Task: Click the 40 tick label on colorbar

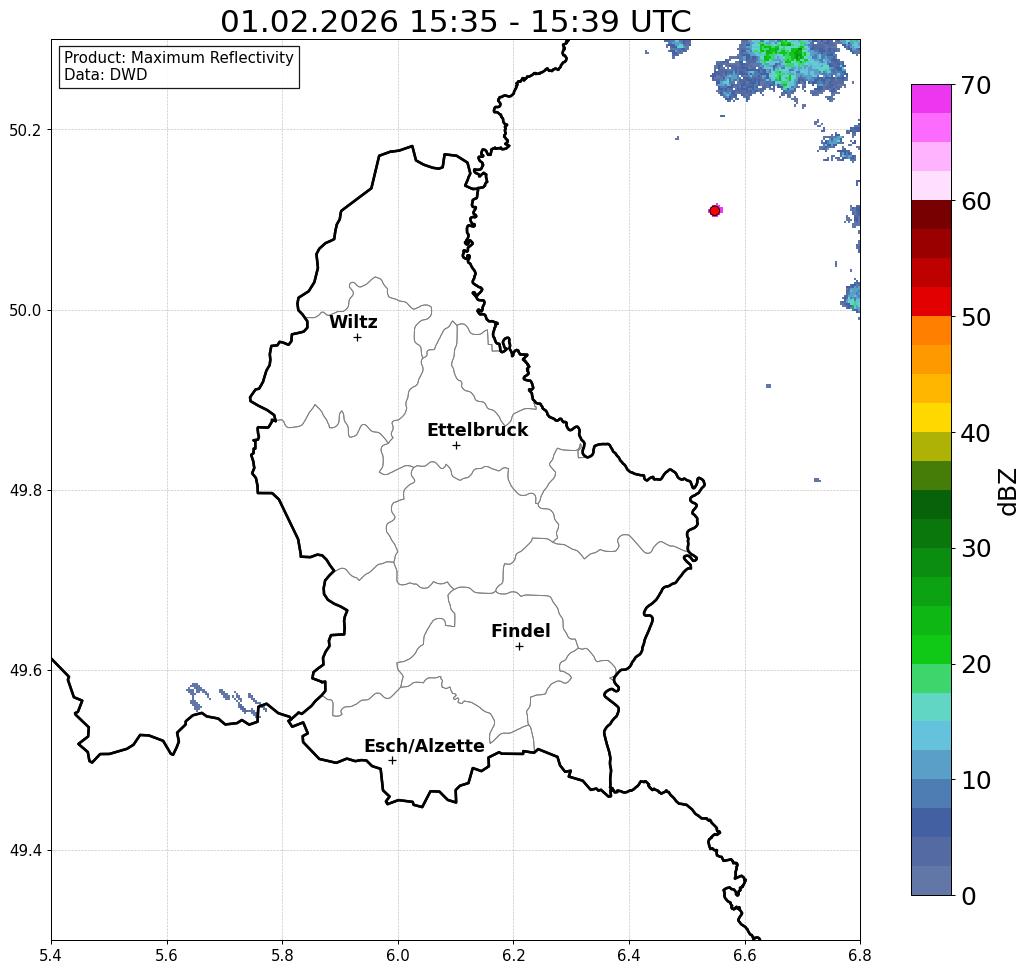Action: coord(976,433)
